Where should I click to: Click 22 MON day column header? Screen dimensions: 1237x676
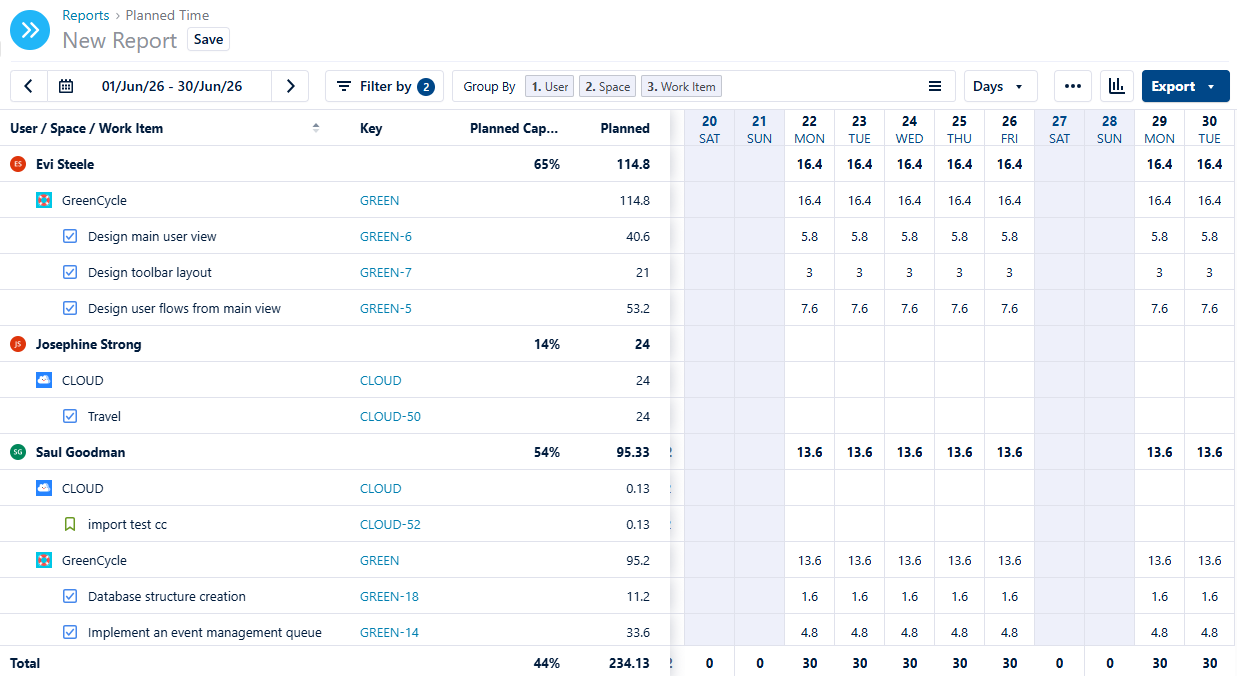pyautogui.click(x=809, y=128)
